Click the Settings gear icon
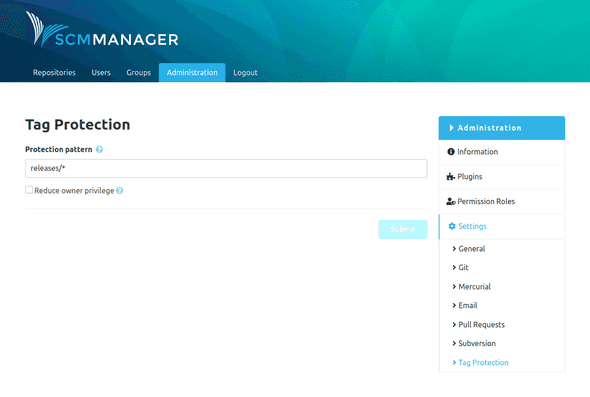 pyautogui.click(x=452, y=226)
